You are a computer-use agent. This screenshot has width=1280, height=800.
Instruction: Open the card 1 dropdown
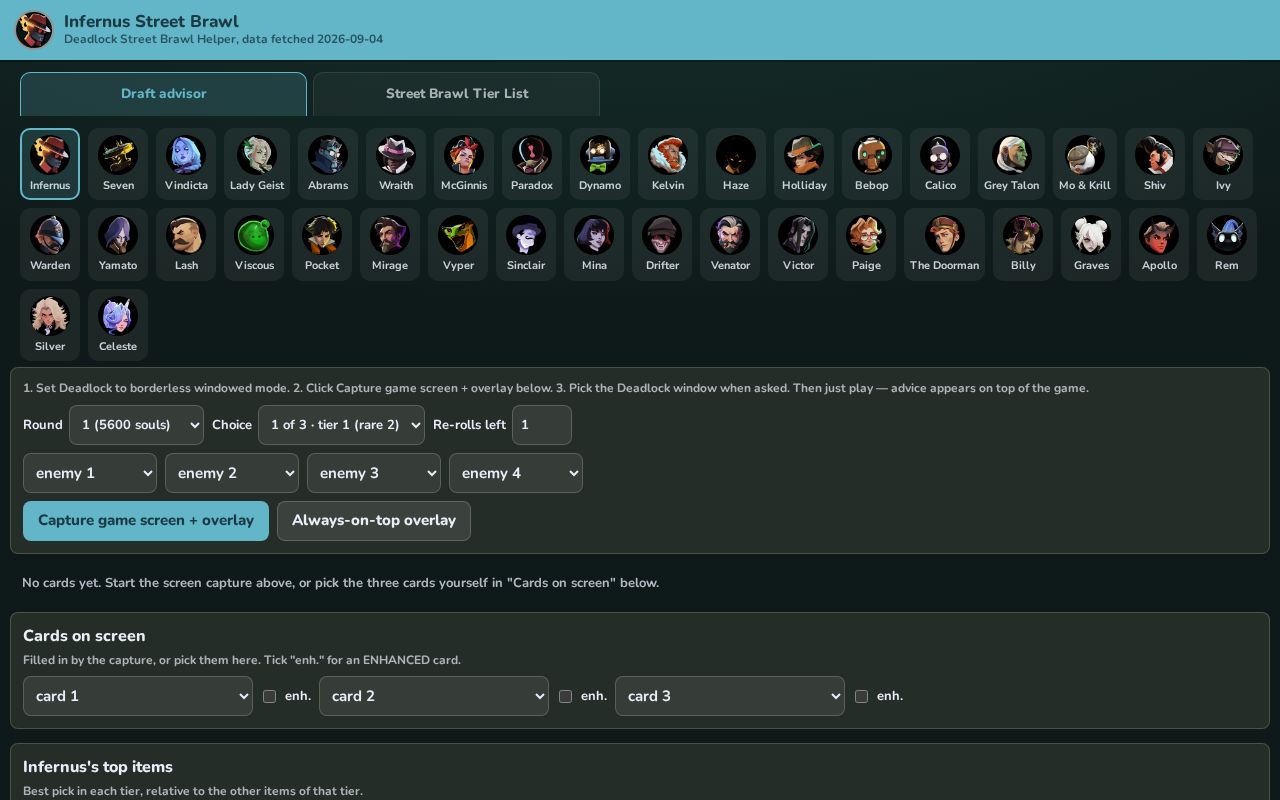(138, 696)
